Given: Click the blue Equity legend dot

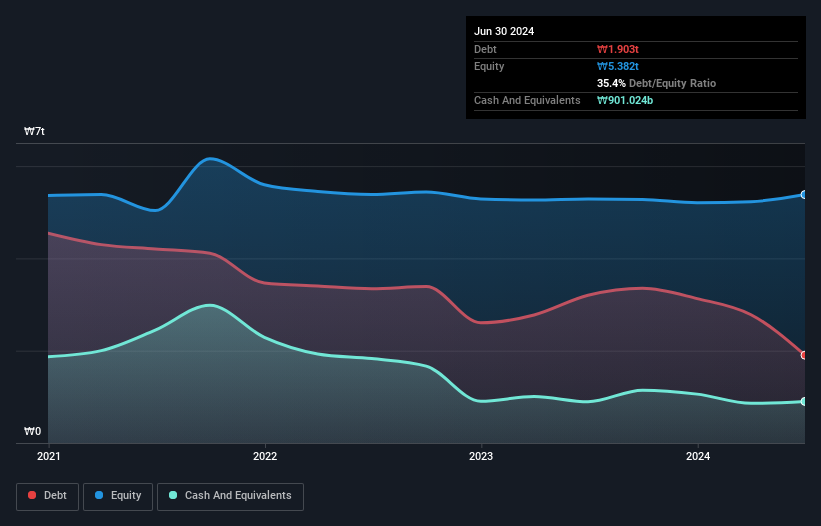Looking at the screenshot, I should 99,495.
